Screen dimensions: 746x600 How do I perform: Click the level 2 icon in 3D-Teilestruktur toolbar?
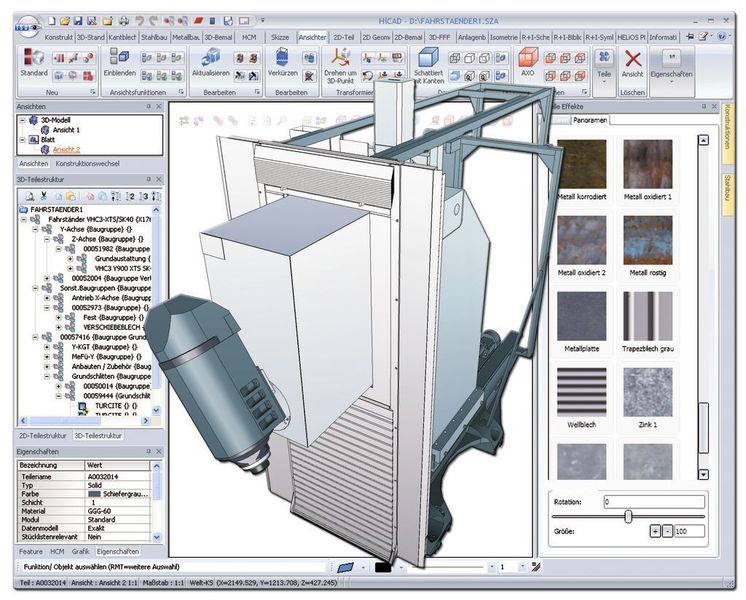130,196
